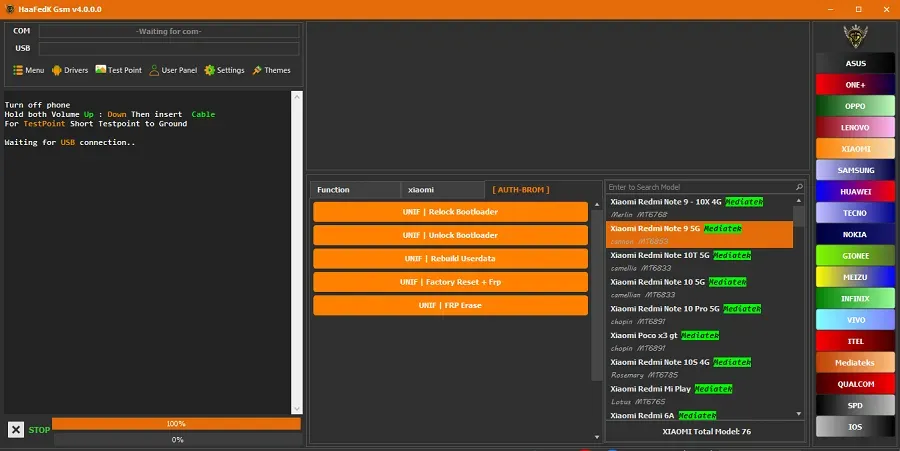
Task: Click the HaaFedK logo emblem at top right
Action: (855, 36)
